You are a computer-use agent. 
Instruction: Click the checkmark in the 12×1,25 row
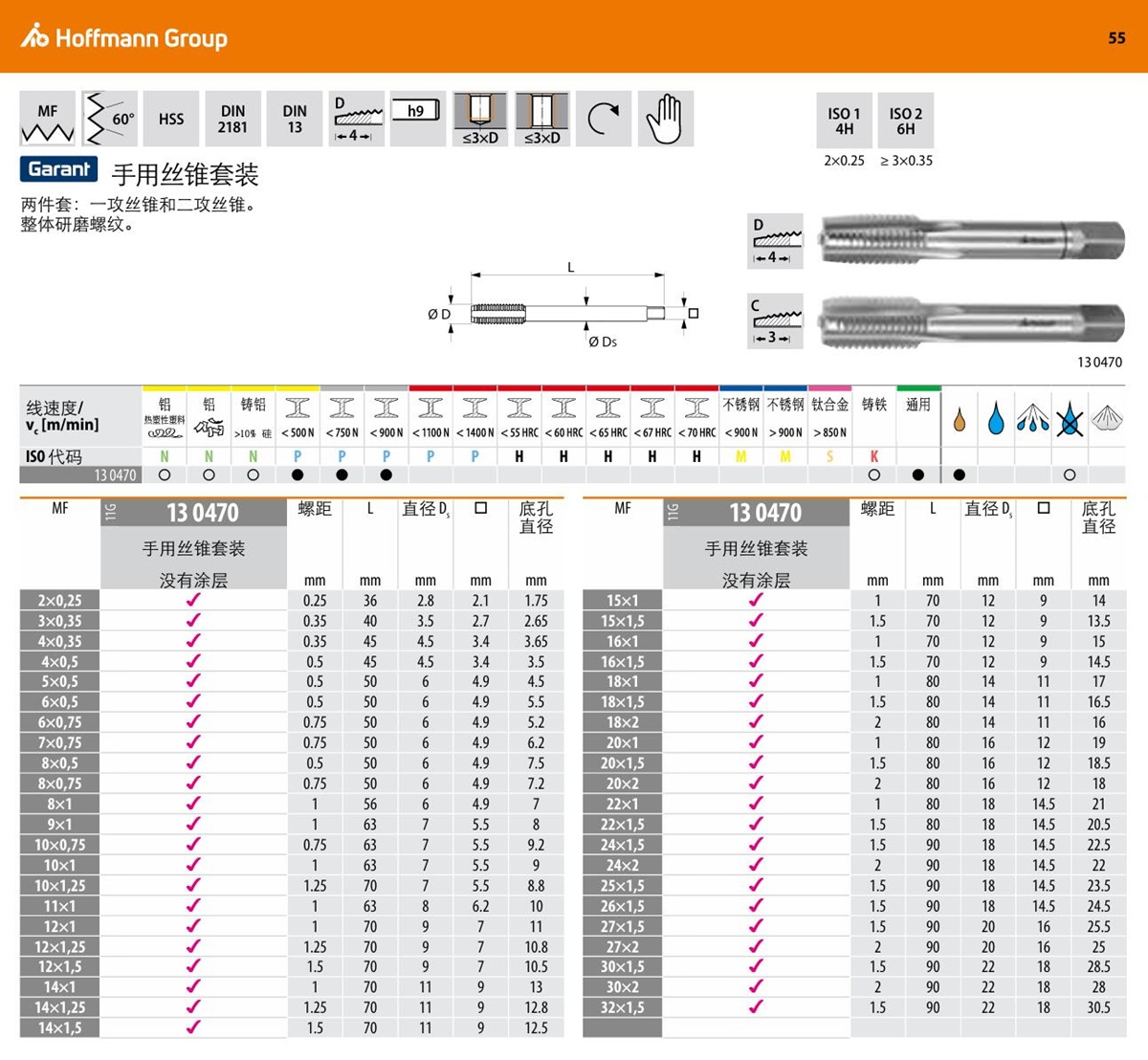click(193, 946)
